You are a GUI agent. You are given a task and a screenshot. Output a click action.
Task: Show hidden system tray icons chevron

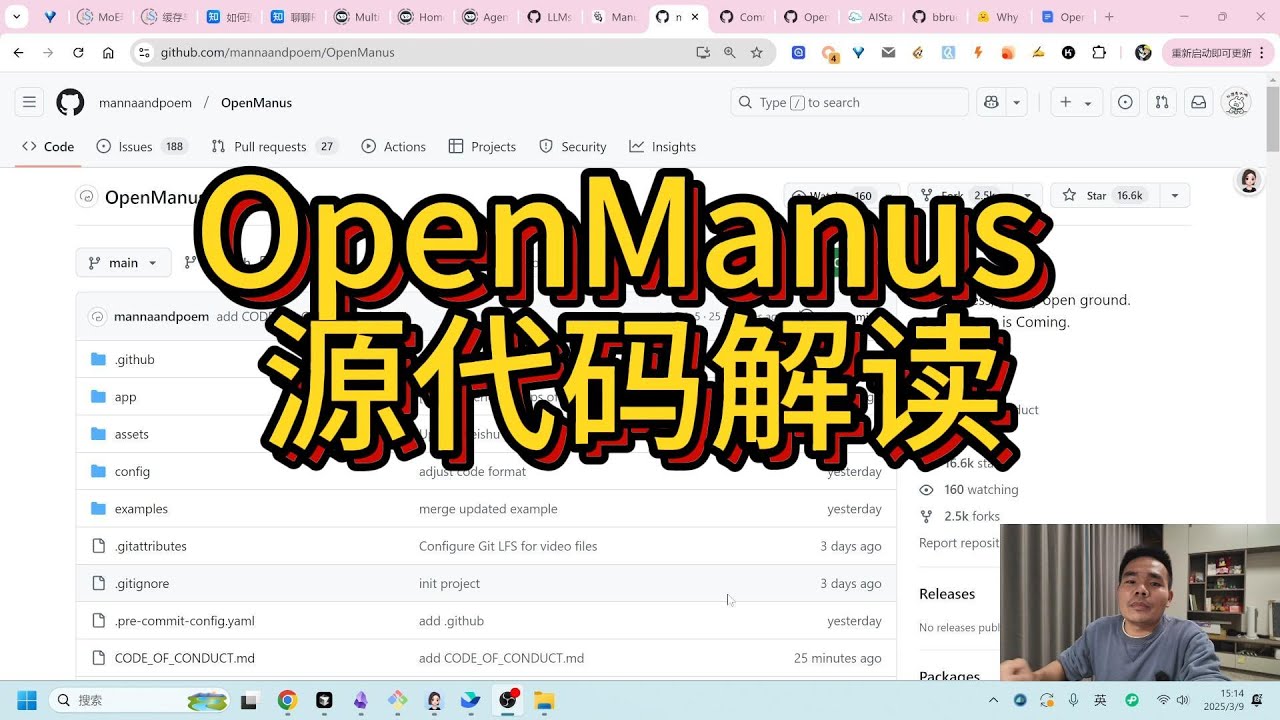(993, 700)
